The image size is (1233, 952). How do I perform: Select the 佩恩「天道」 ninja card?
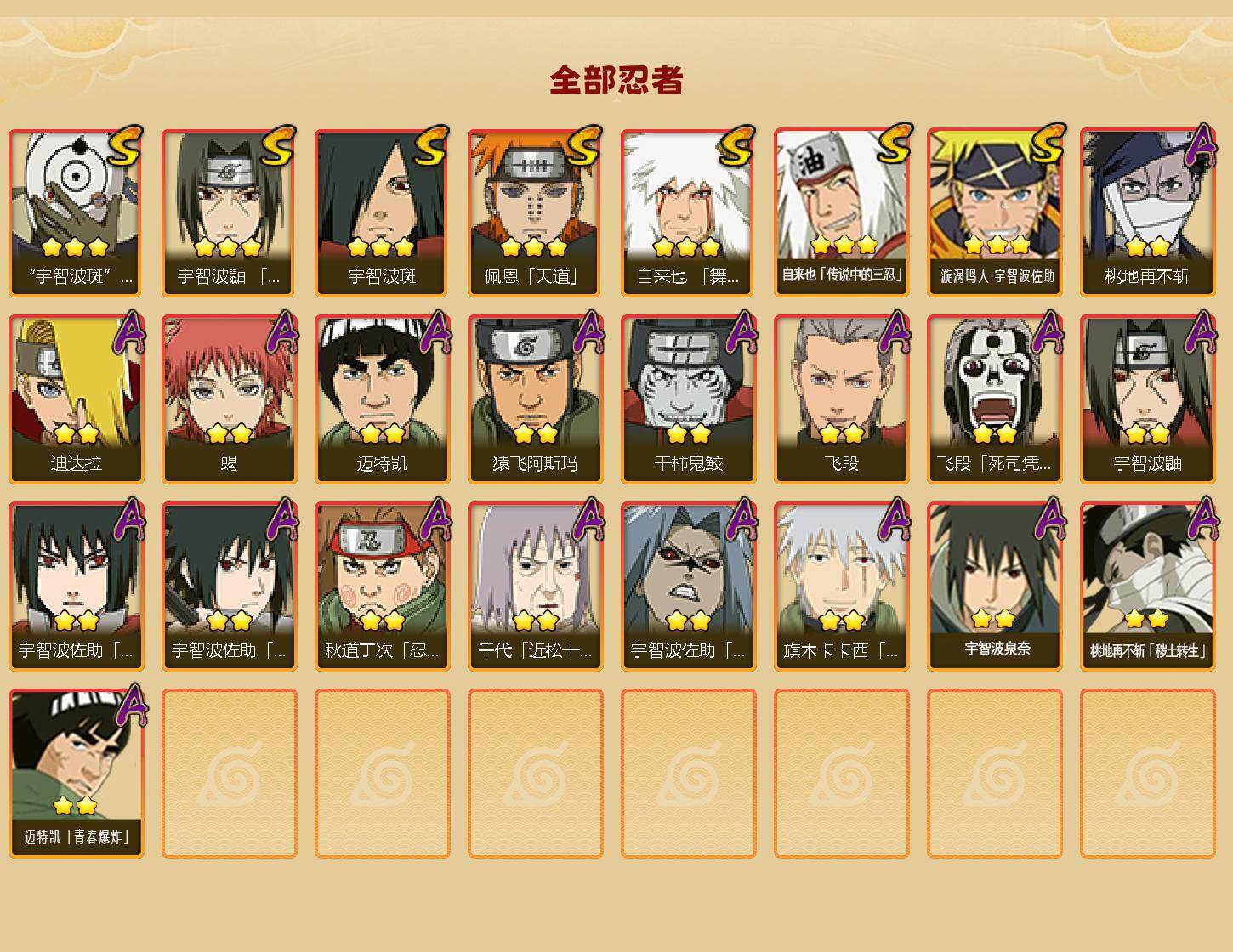coord(535,212)
